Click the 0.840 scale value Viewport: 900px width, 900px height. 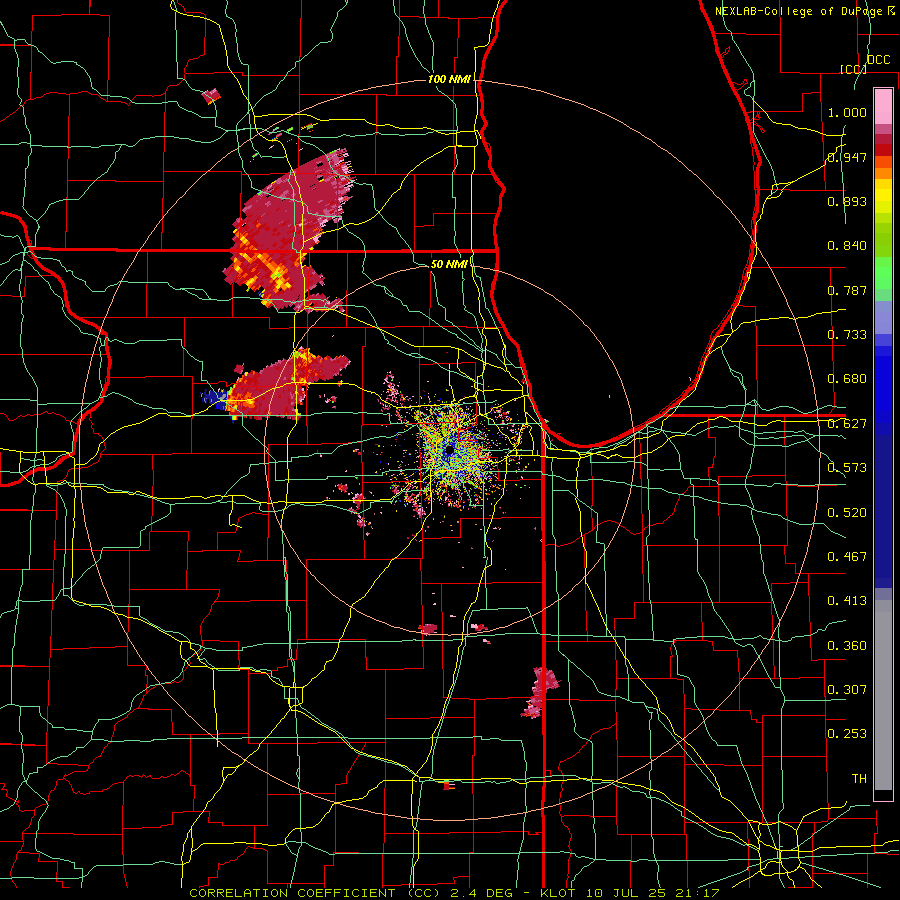pyautogui.click(x=847, y=246)
